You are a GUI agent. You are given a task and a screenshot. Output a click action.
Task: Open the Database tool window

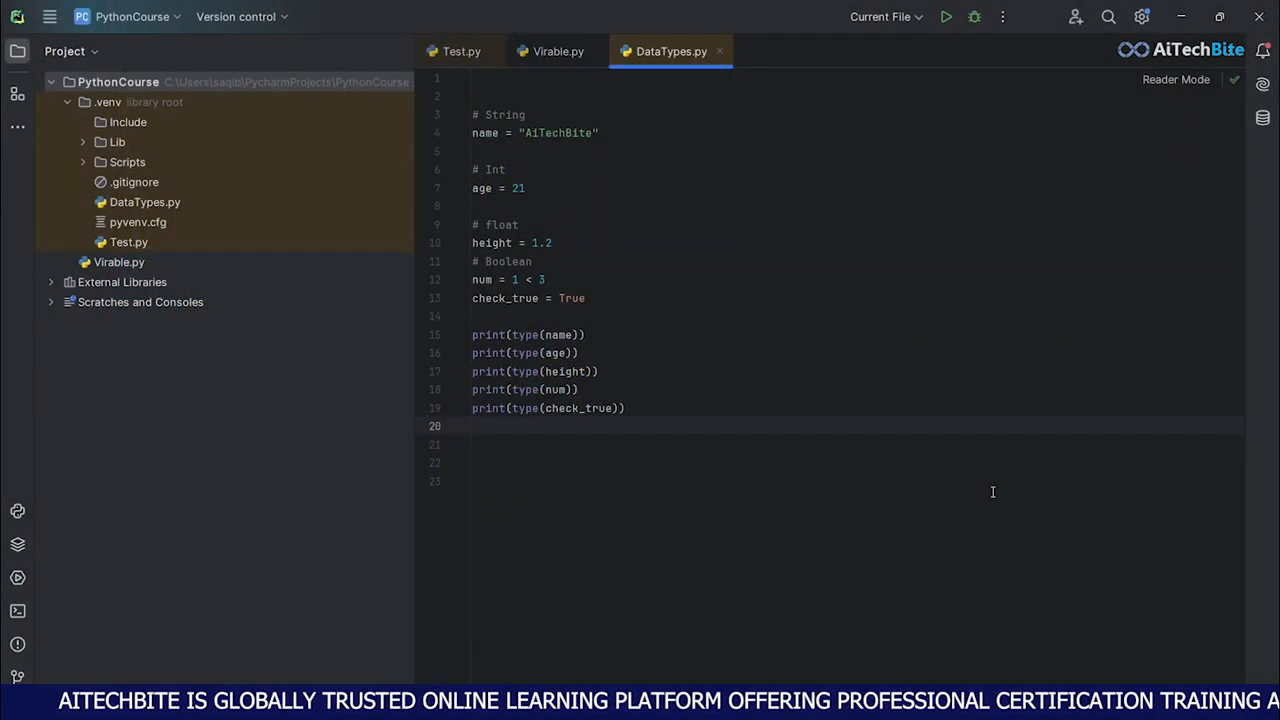click(1263, 118)
